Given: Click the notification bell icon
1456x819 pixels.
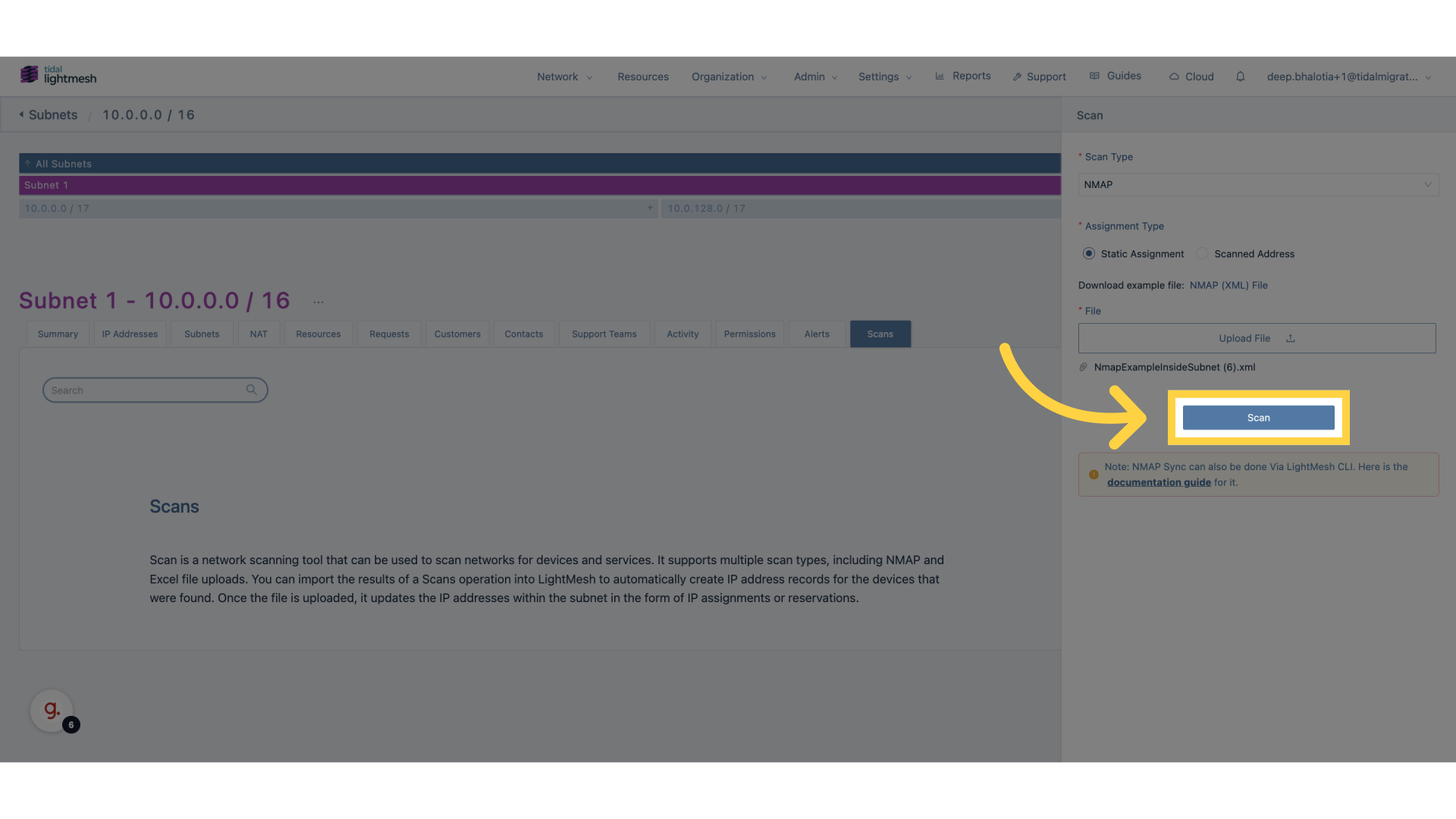Looking at the screenshot, I should click(1240, 76).
